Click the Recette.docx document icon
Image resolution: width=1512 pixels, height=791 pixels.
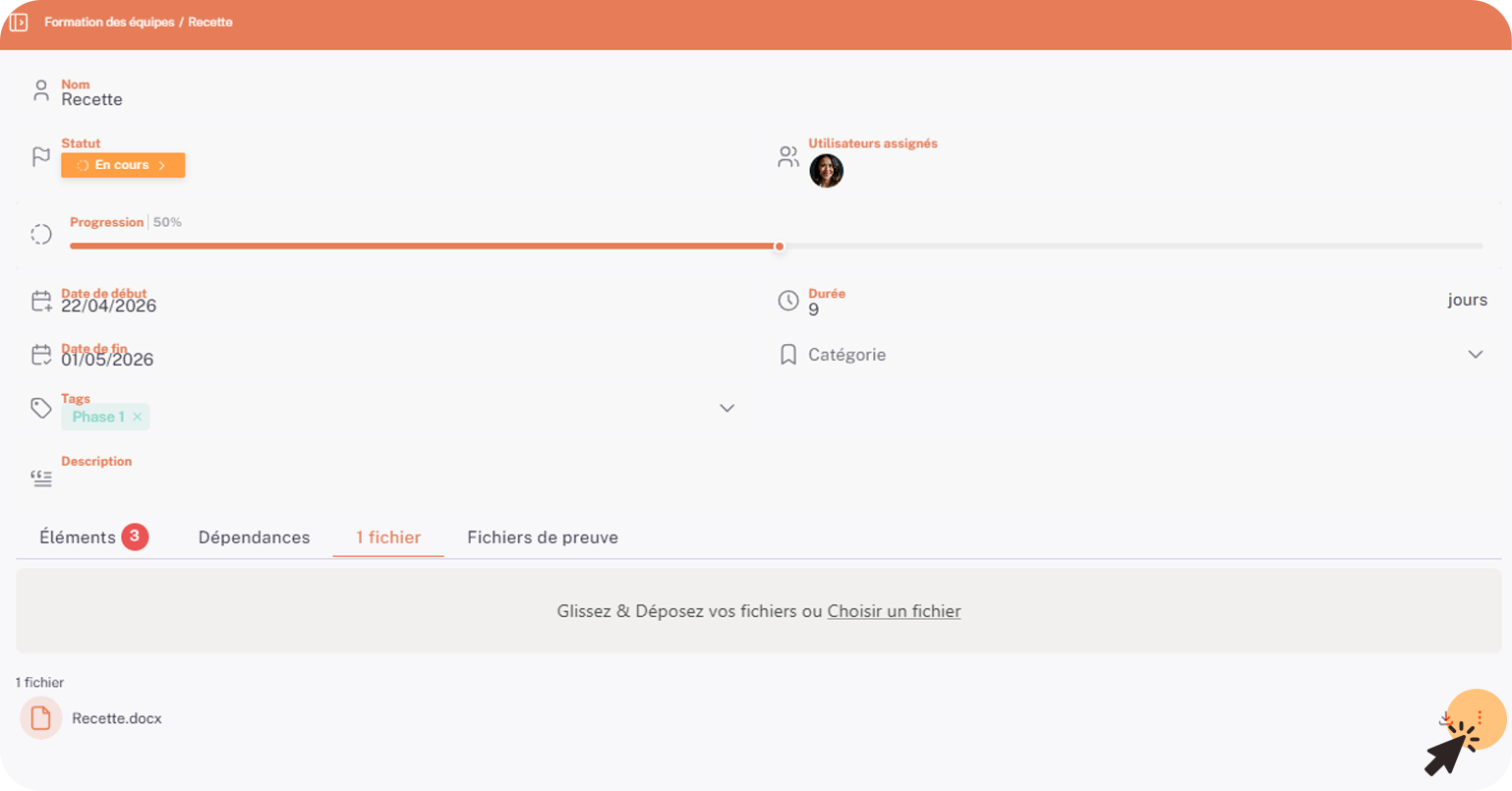(40, 718)
